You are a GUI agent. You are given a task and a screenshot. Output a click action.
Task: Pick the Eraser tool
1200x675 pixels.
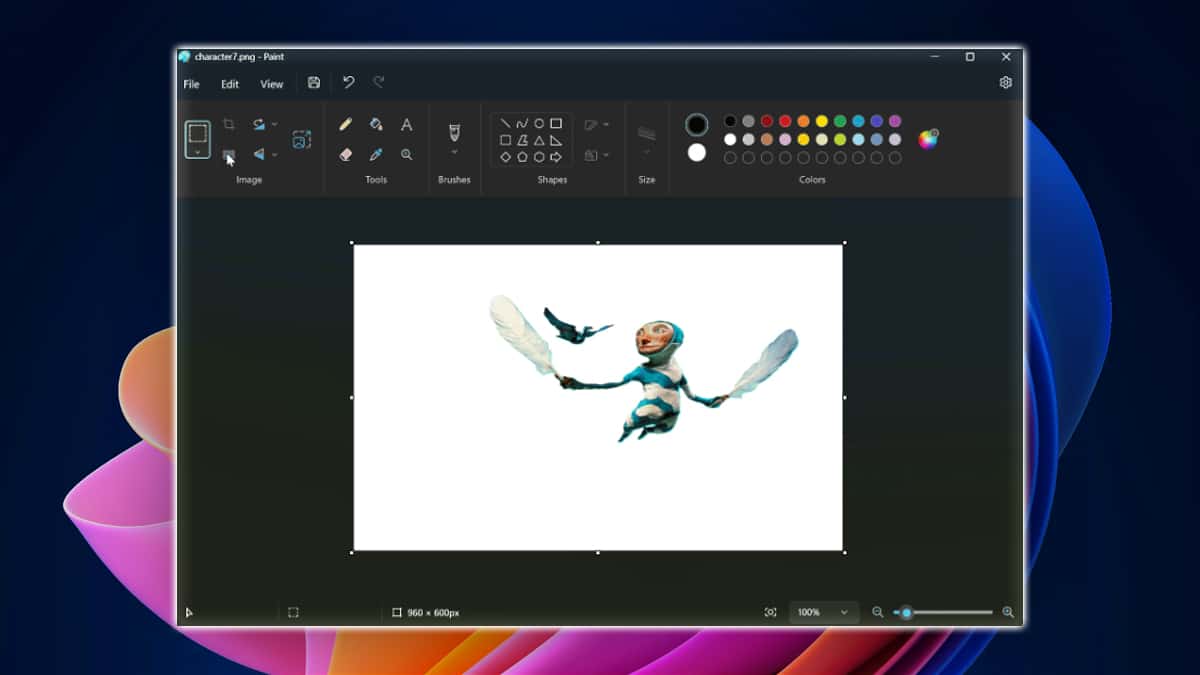(x=346, y=155)
